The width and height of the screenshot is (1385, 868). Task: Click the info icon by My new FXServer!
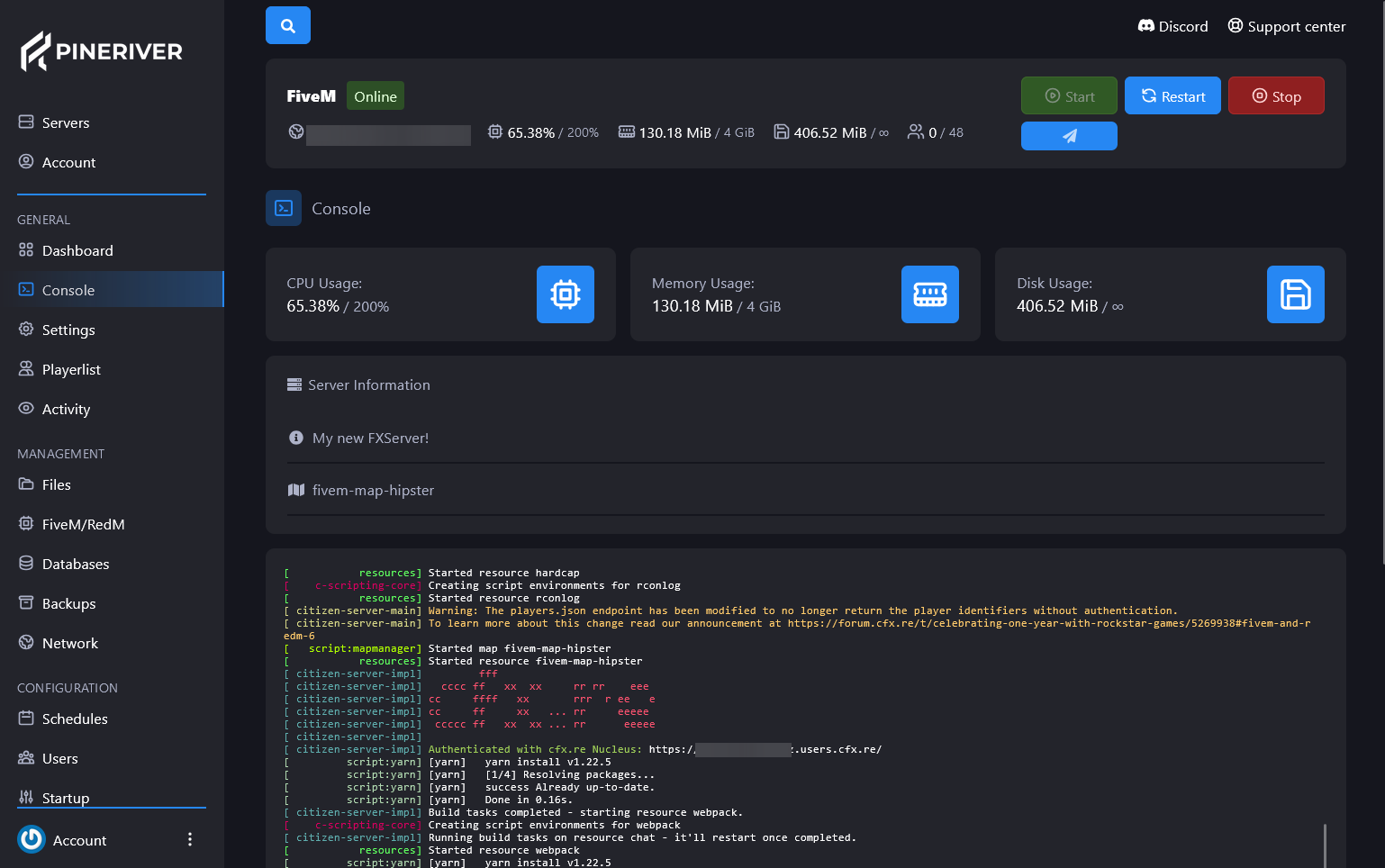point(295,438)
